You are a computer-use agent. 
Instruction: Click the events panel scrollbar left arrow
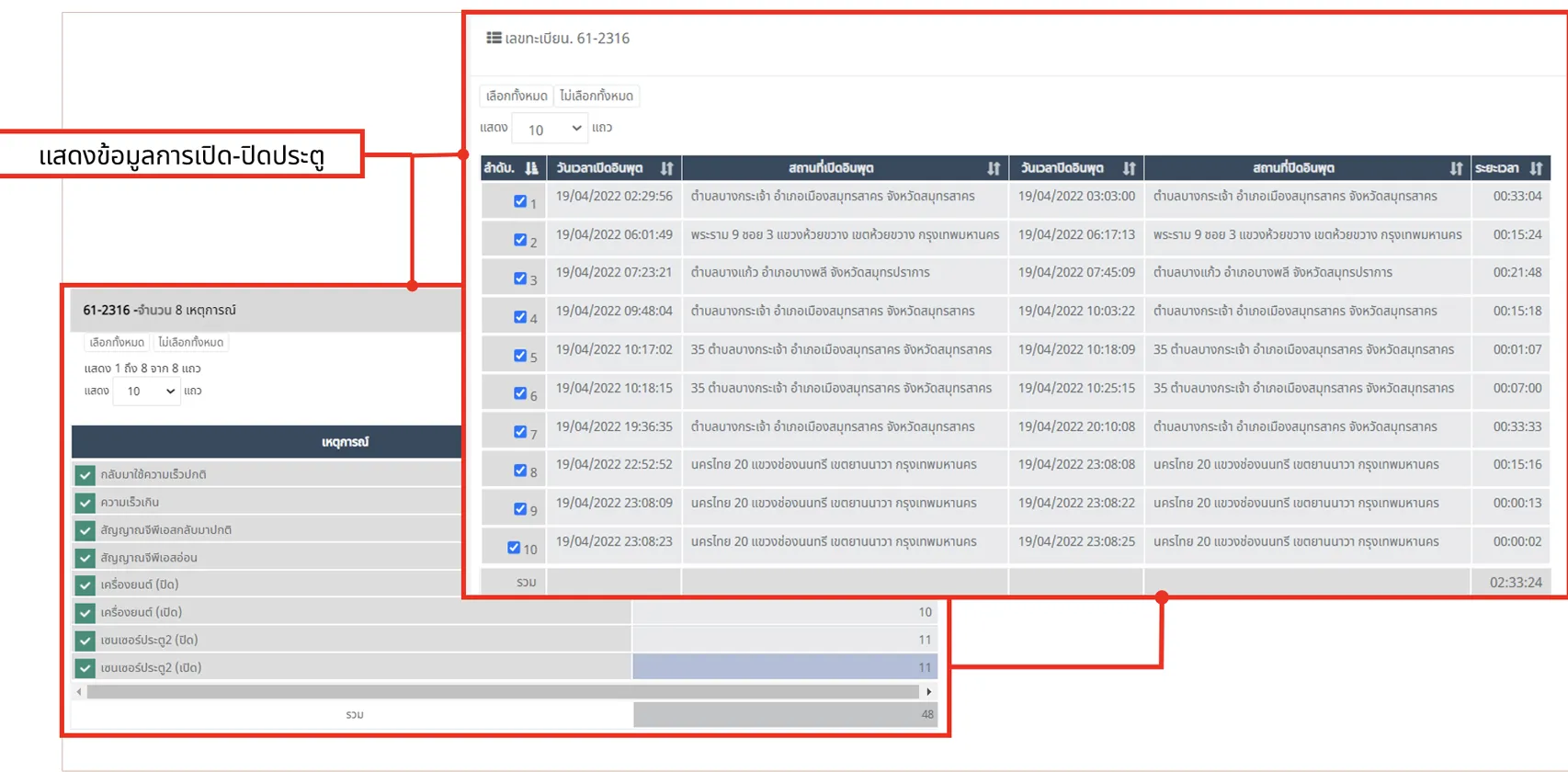[79, 691]
